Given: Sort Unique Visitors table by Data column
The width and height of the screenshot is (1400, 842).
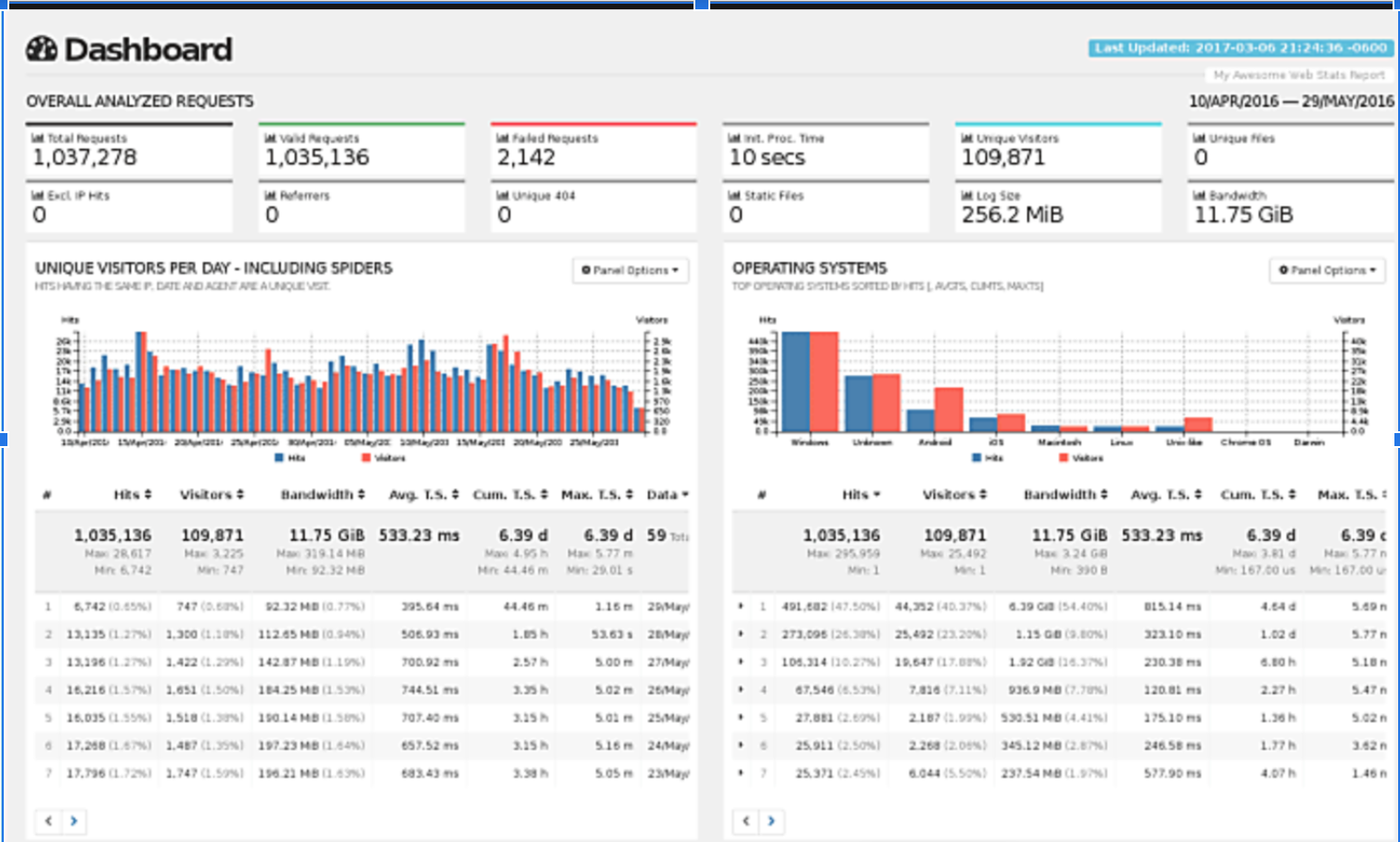Looking at the screenshot, I should pos(667,494).
